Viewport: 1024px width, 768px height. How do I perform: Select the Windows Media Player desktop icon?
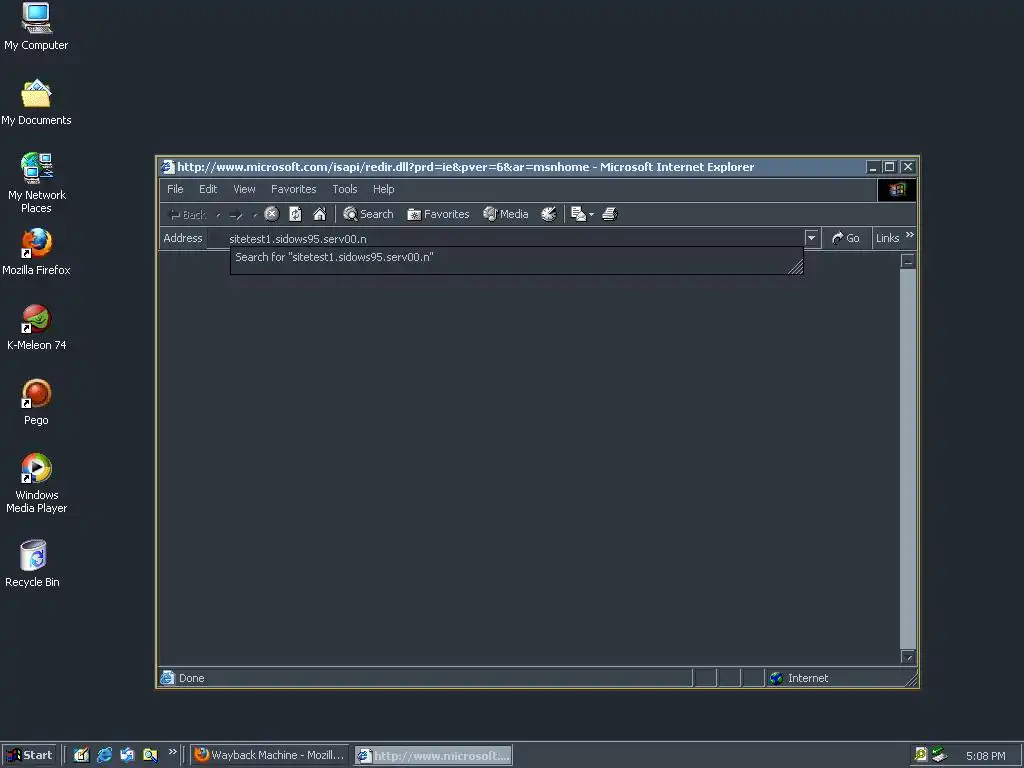coord(37,483)
